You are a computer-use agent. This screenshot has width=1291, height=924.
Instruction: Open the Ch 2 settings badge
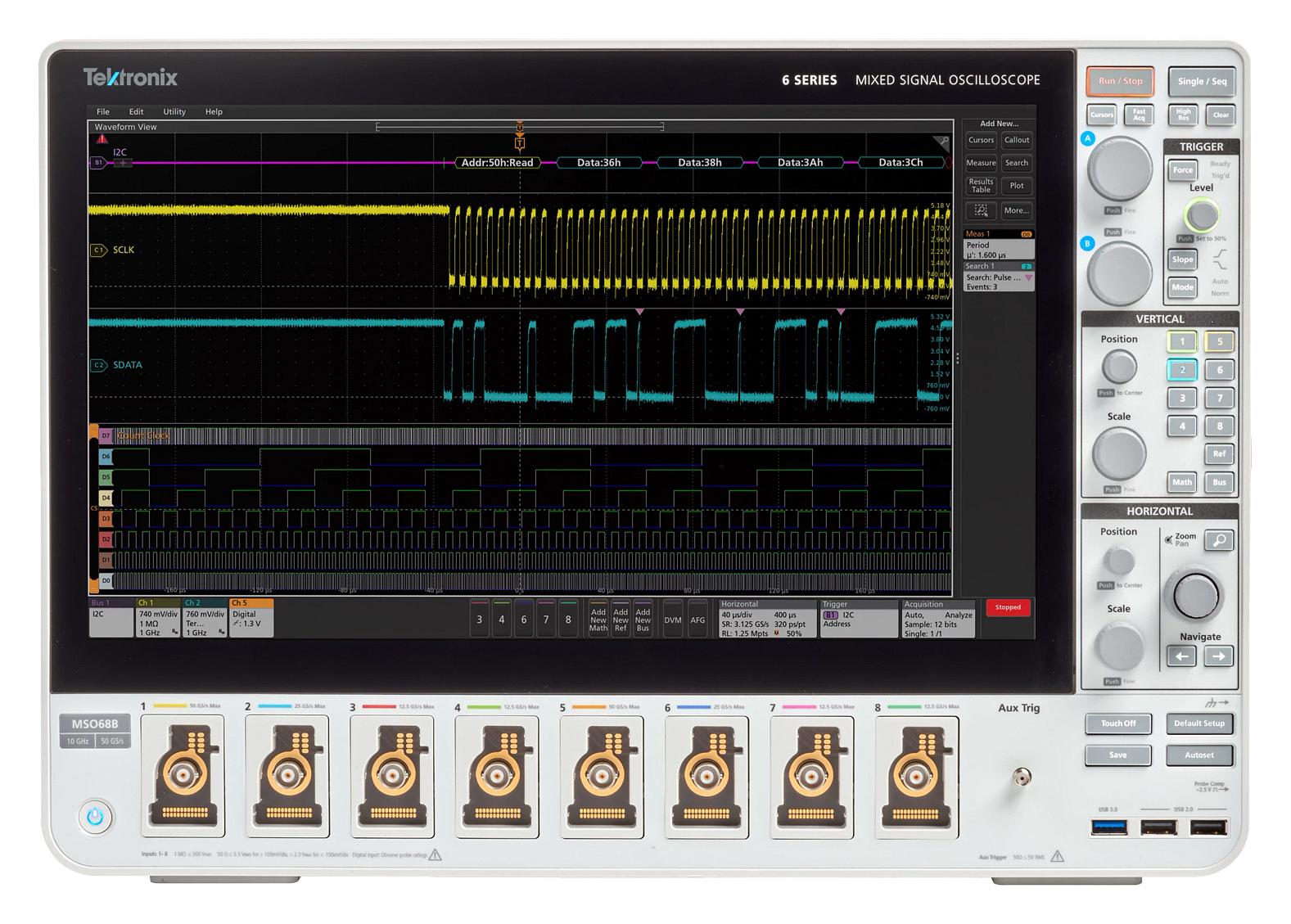tap(205, 618)
